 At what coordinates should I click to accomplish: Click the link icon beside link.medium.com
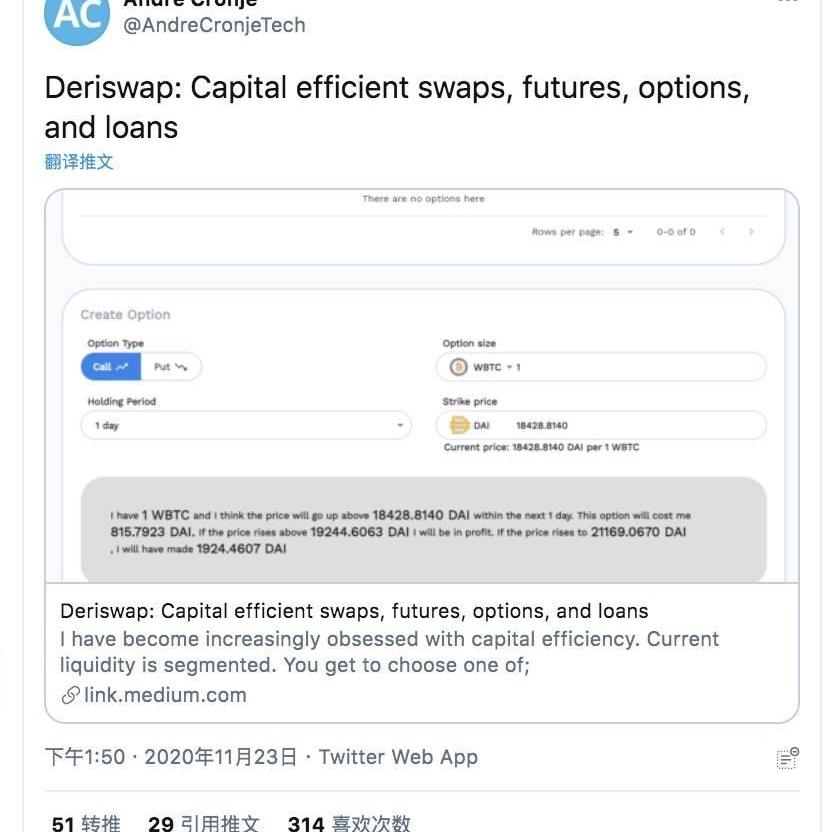click(x=70, y=695)
